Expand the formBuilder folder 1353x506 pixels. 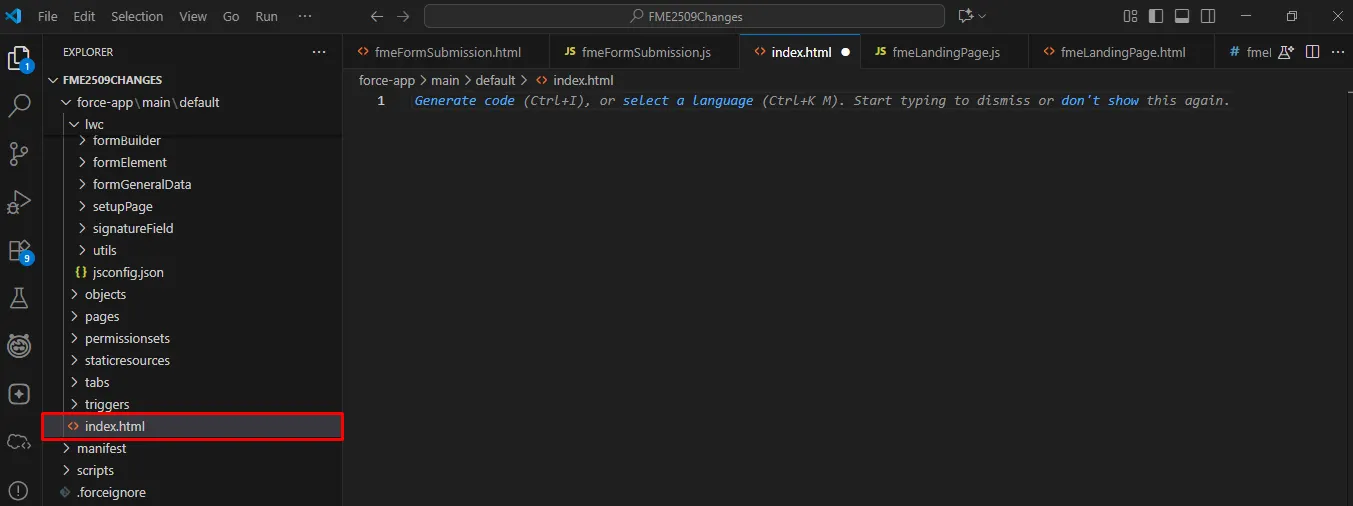pyautogui.click(x=126, y=141)
